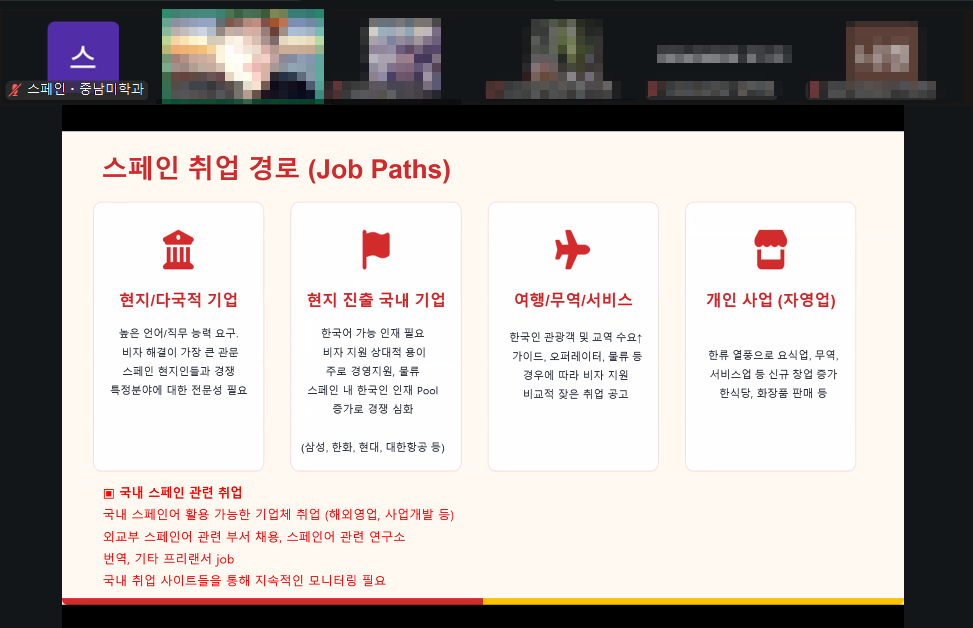The width and height of the screenshot is (973, 628).
Task: Click the red flag icon
Action: point(376,249)
